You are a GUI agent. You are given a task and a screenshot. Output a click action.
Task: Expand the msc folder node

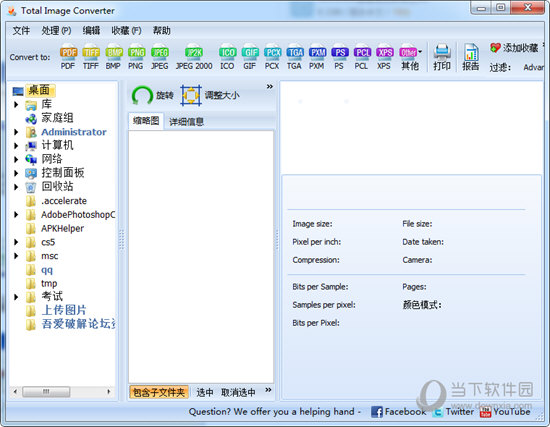point(16,256)
